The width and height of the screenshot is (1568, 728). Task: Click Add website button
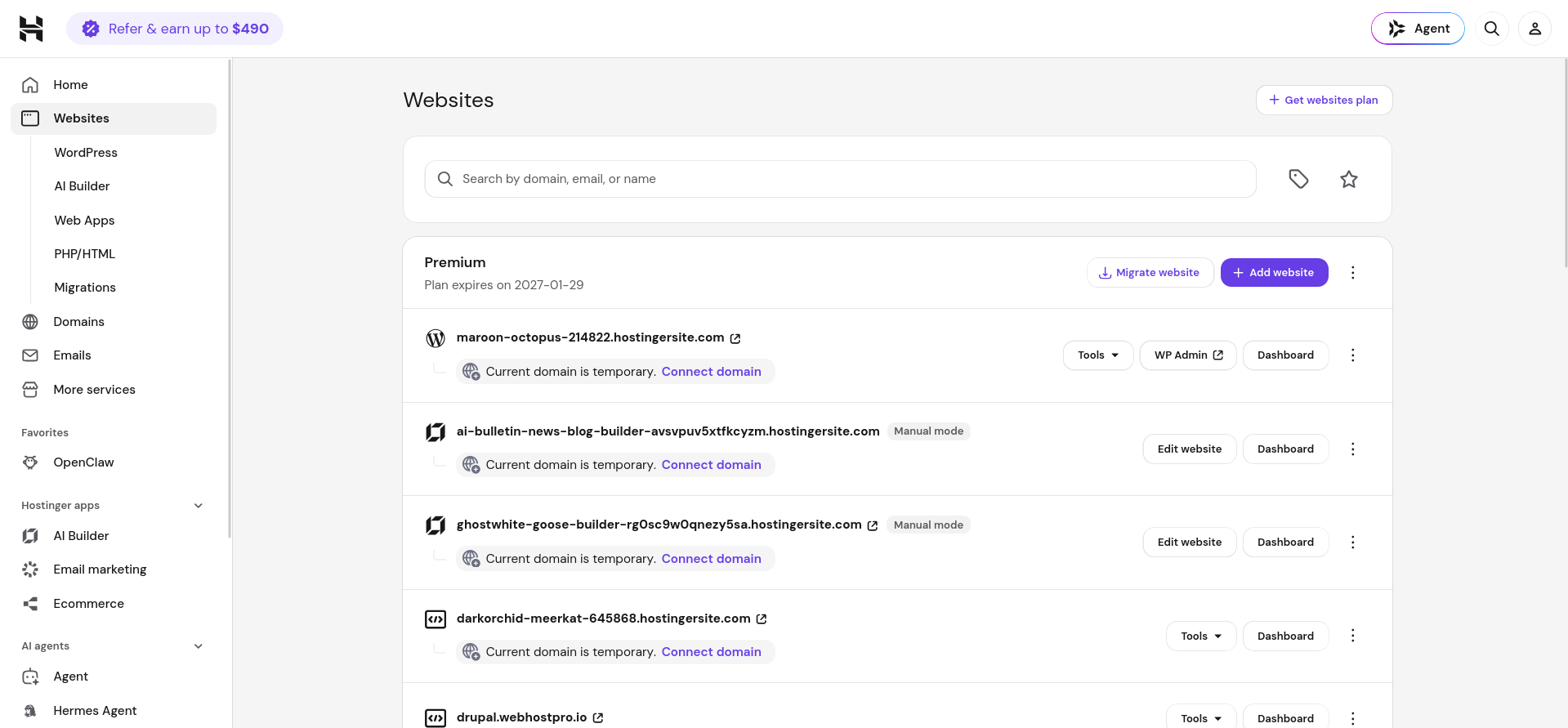click(x=1274, y=273)
